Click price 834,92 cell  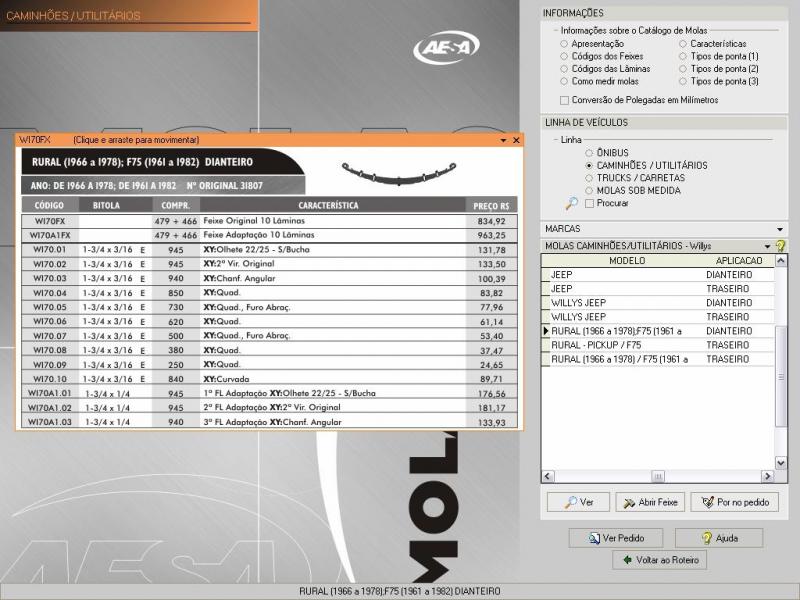pos(491,221)
